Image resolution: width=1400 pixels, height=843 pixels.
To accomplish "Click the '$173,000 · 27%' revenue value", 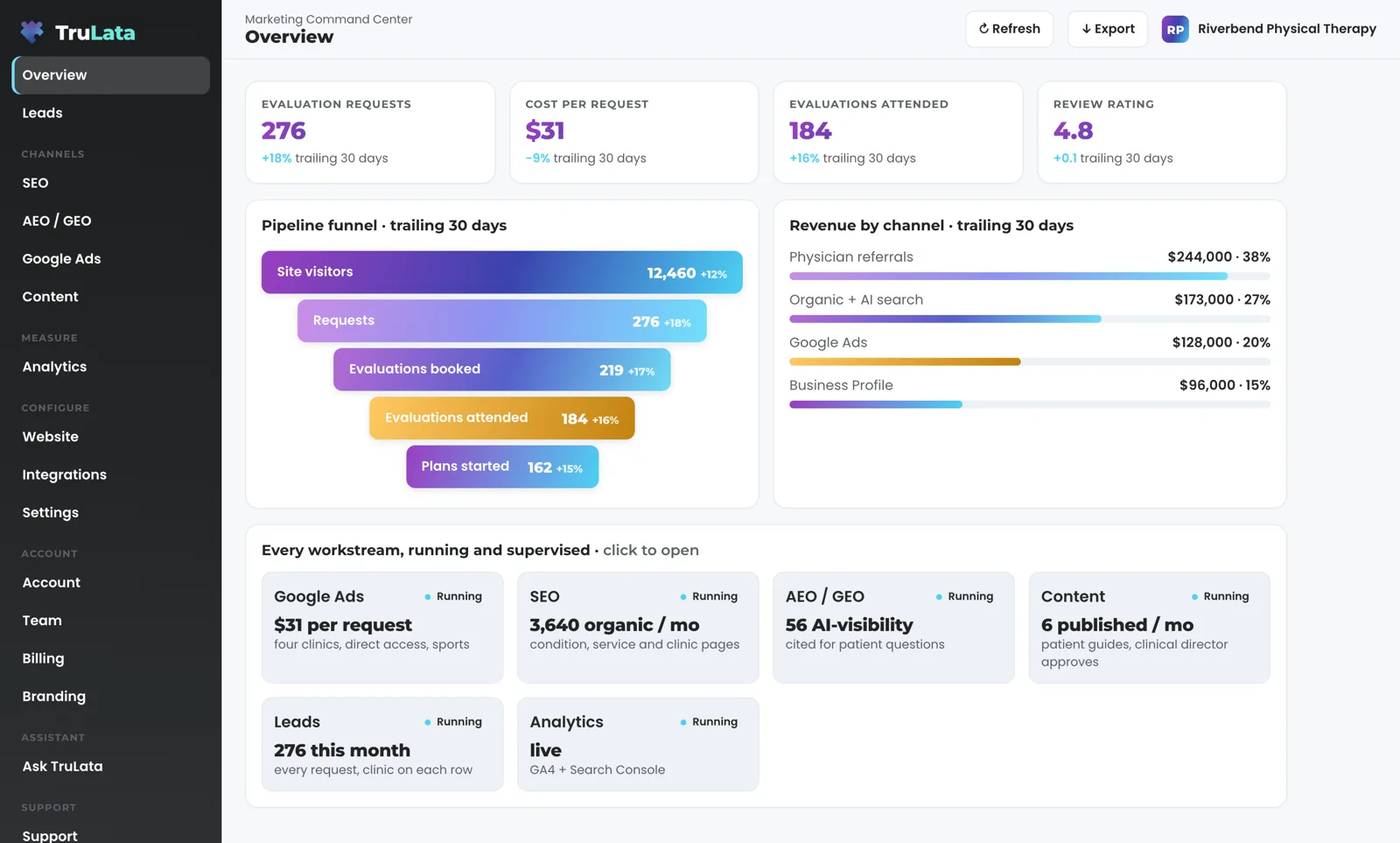I will tap(1222, 300).
